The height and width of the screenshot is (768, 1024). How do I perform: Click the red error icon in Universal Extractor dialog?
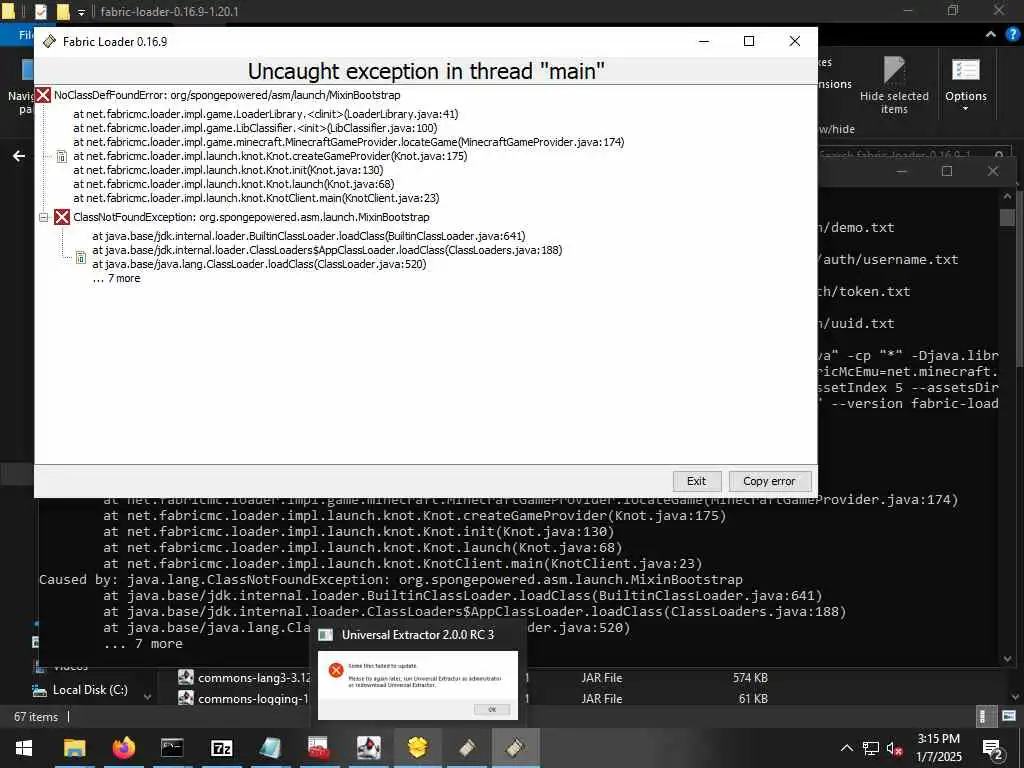(x=336, y=671)
